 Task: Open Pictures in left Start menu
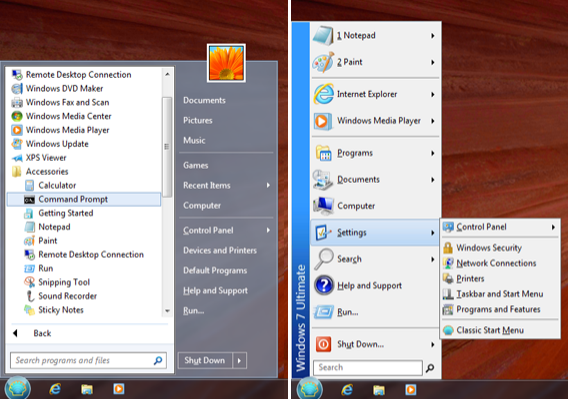click(198, 120)
